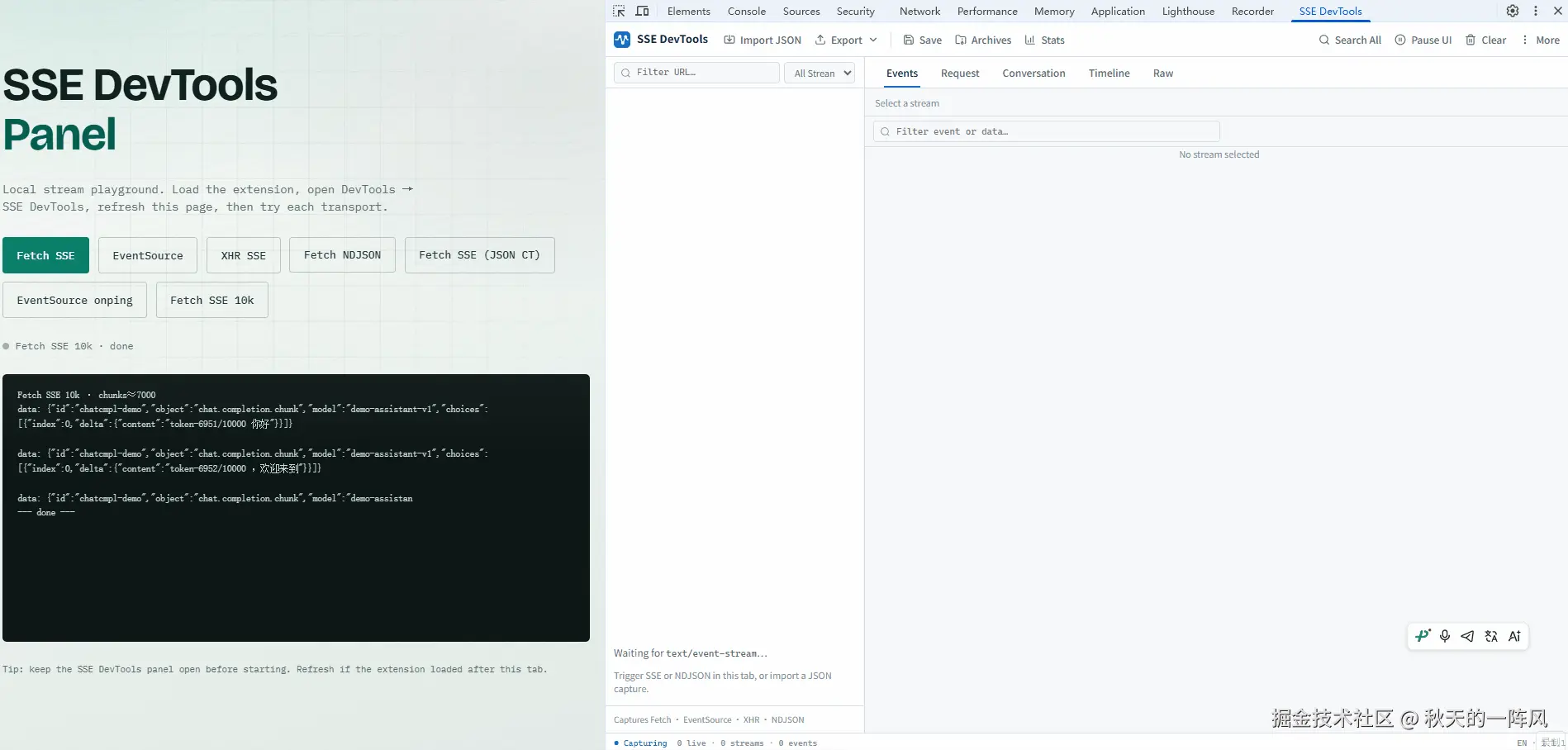This screenshot has height=750, width=1568.
Task: Click the paper-plane send icon
Action: [1467, 636]
